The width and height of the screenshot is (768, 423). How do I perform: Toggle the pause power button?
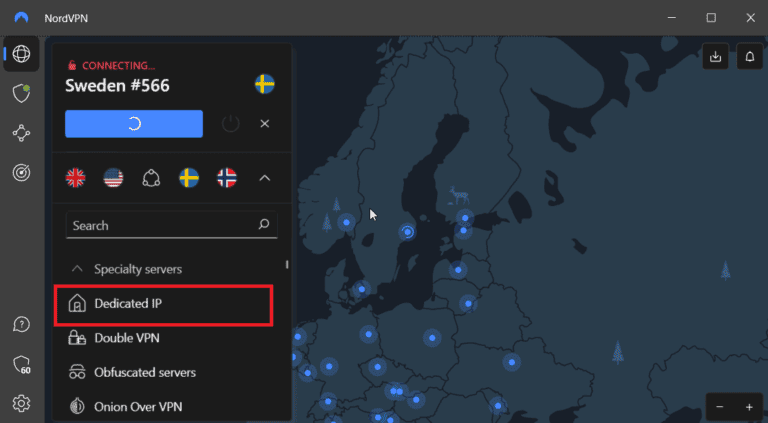(x=231, y=123)
